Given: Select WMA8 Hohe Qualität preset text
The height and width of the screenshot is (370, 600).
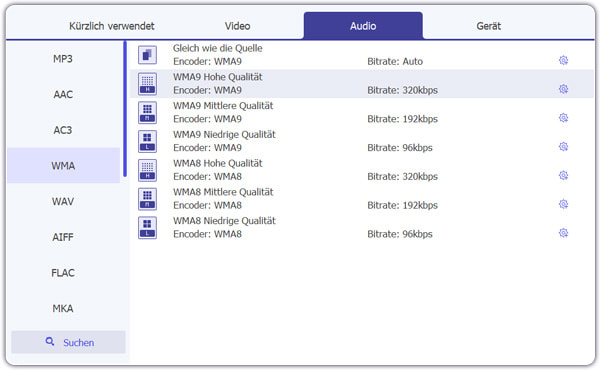Looking at the screenshot, I should [x=217, y=163].
